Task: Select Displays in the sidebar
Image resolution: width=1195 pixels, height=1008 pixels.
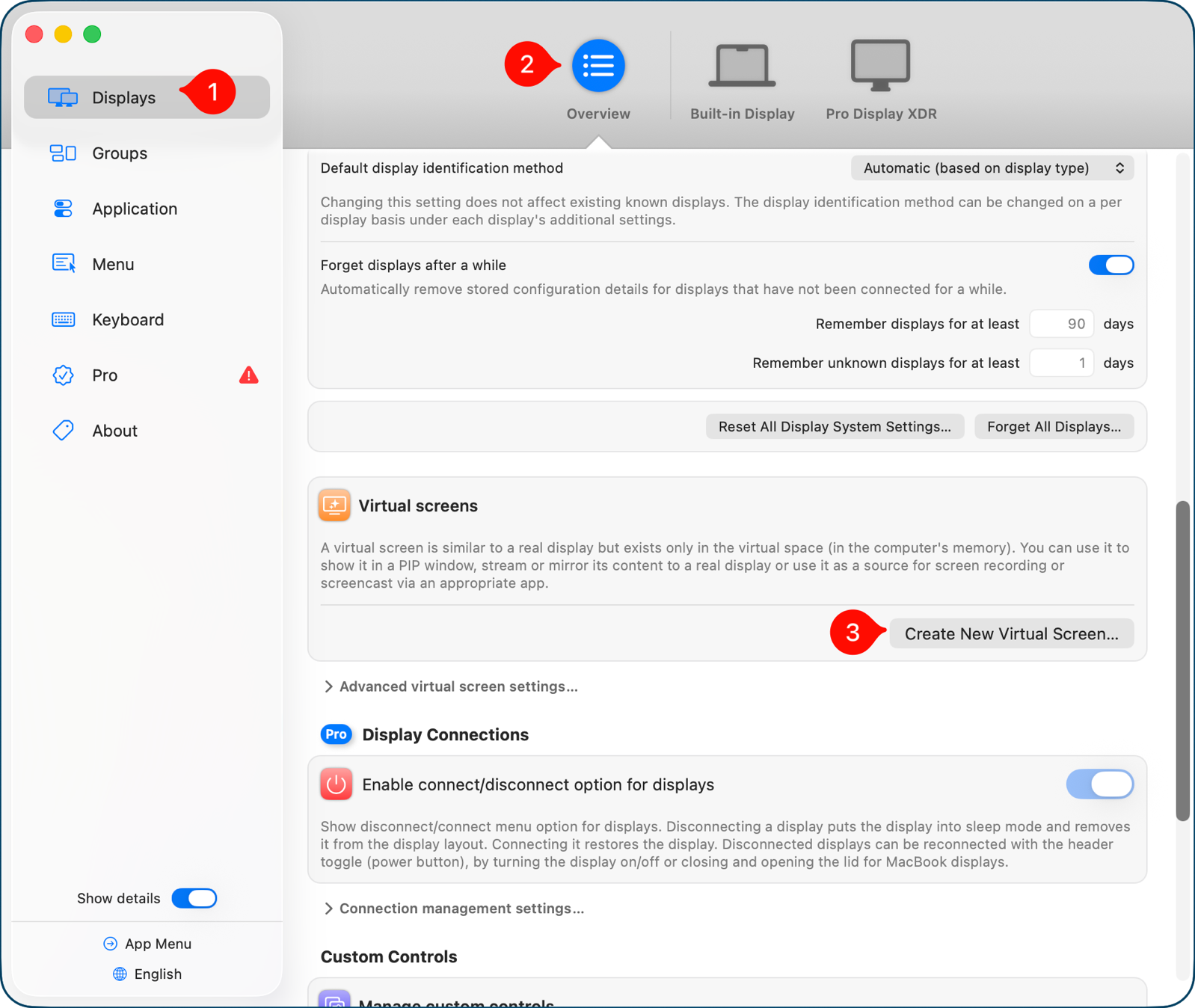Action: click(147, 97)
